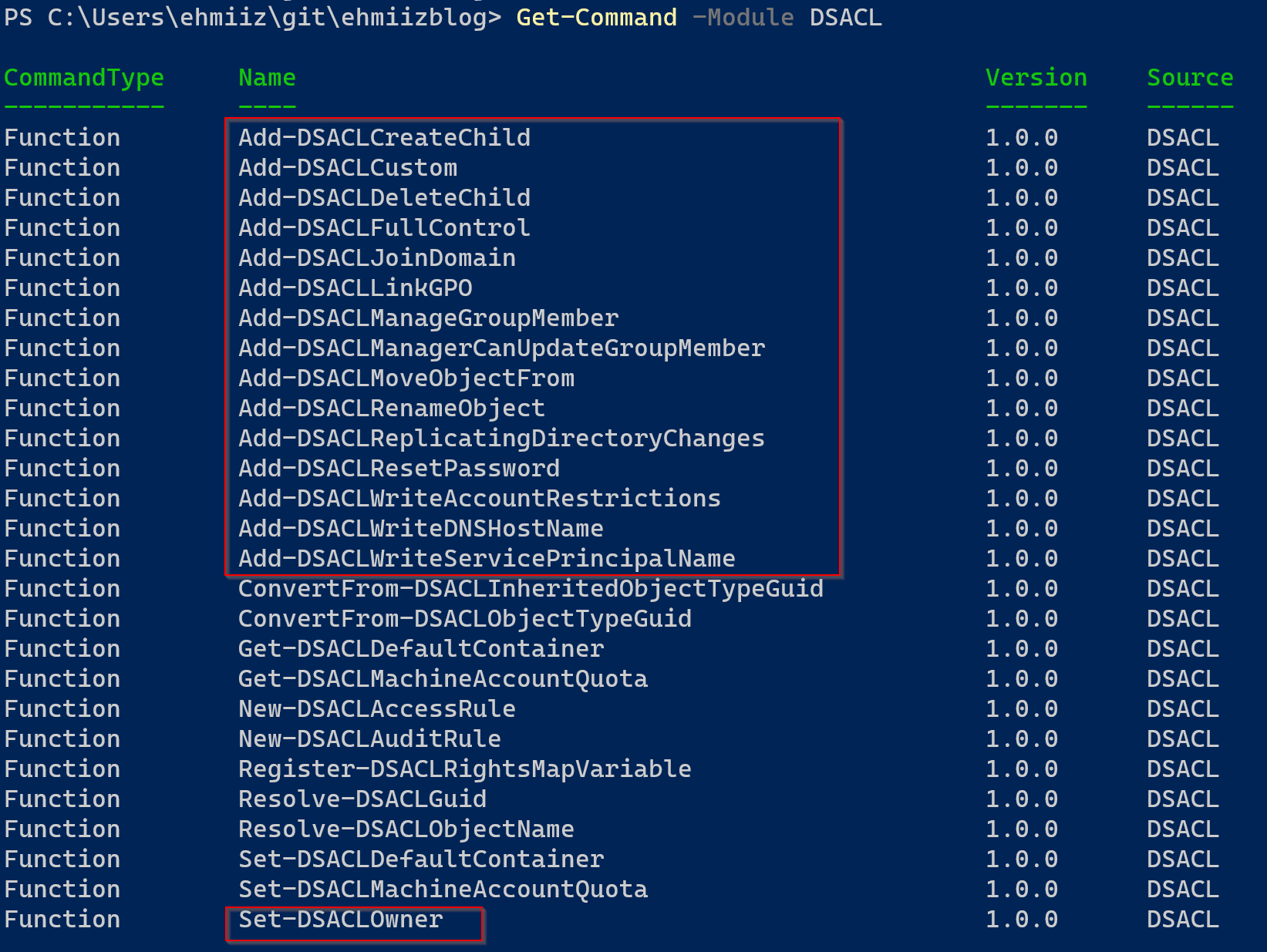1267x952 pixels.
Task: Click Add-DSACLJoinDomain in the Name column
Action: point(377,258)
